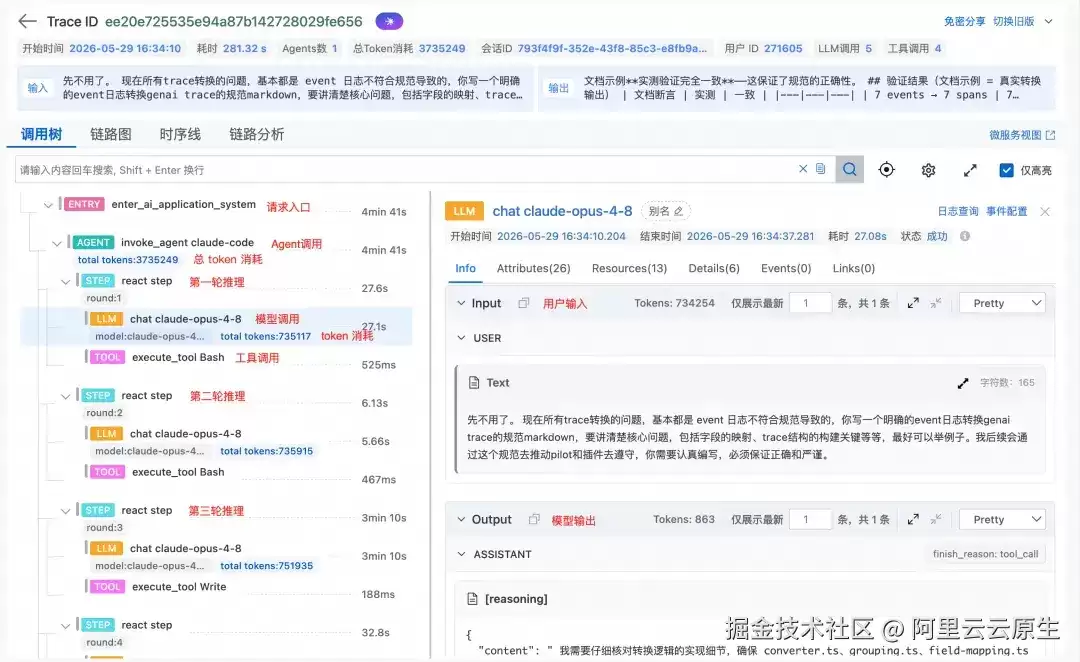This screenshot has height=662, width=1080.
Task: Open the 微服务视图 link
Action: coord(1022,135)
